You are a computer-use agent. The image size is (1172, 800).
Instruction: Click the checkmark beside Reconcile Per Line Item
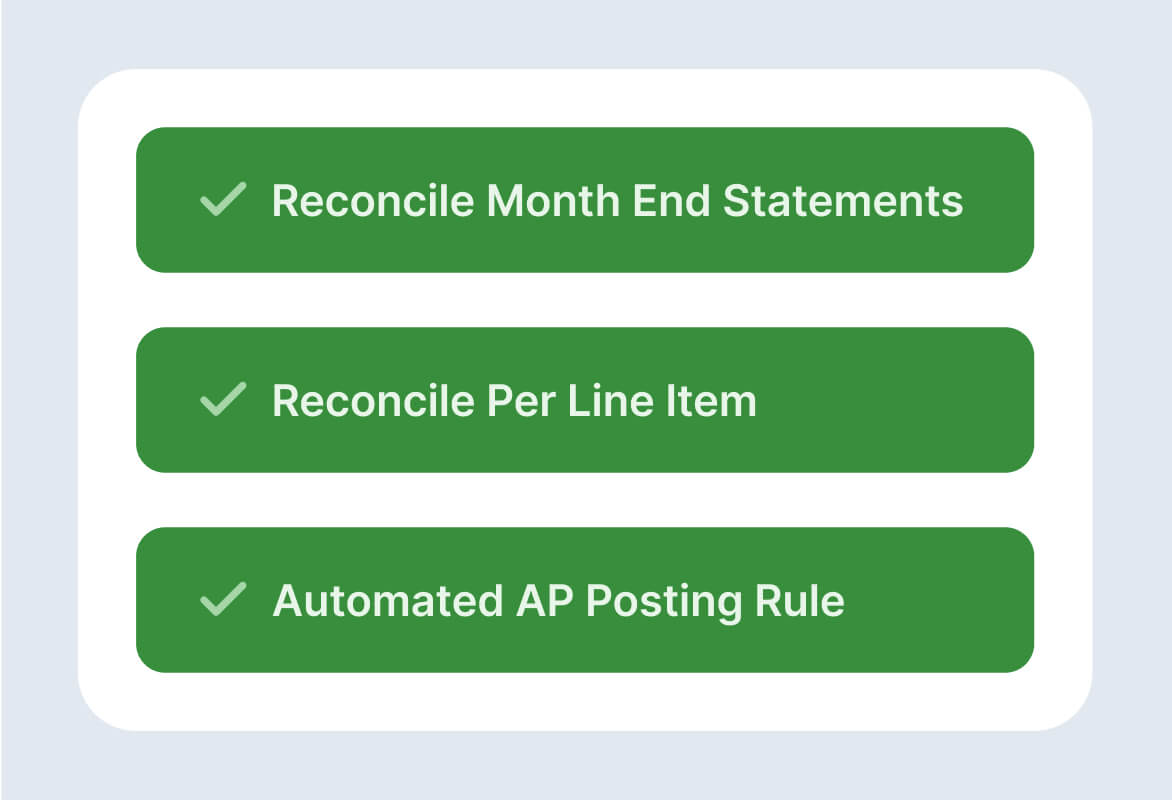click(223, 399)
